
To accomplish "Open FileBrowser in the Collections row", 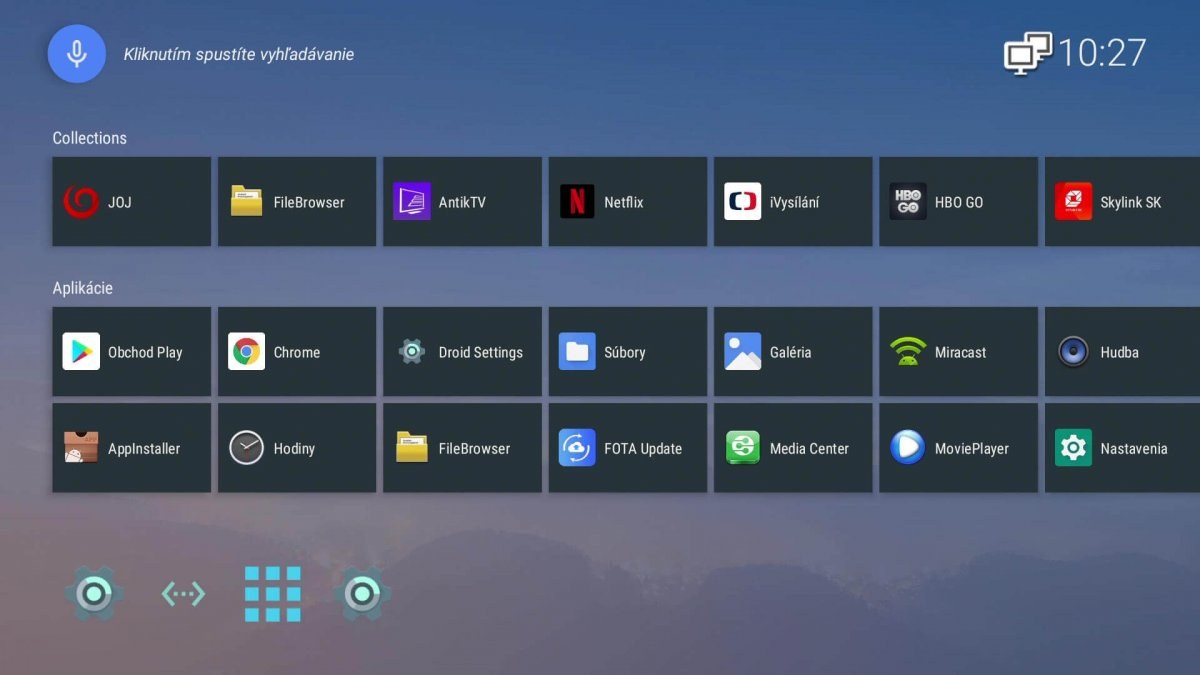I will (x=297, y=201).
